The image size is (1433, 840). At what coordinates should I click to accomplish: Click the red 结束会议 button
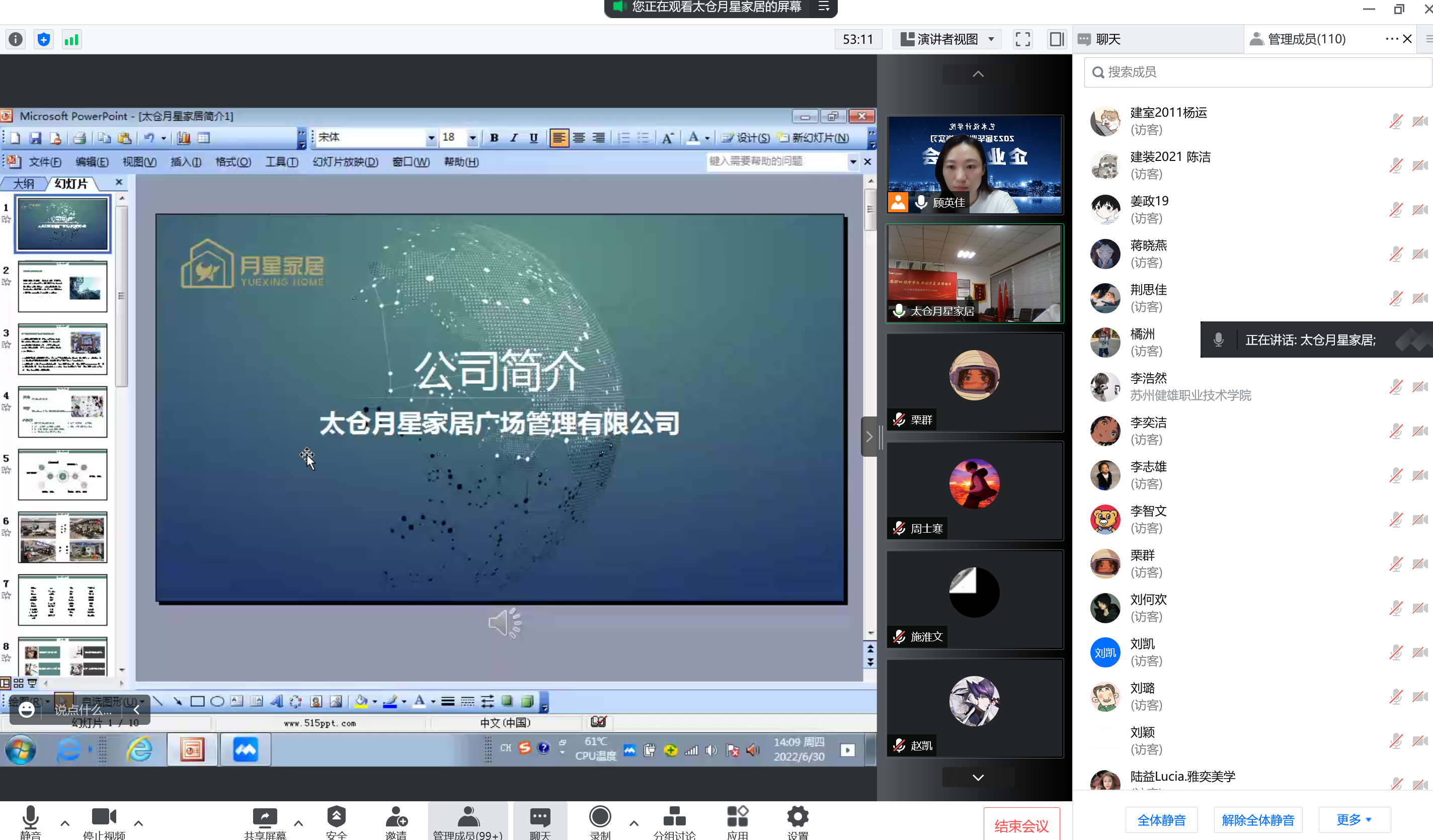[x=1021, y=825]
